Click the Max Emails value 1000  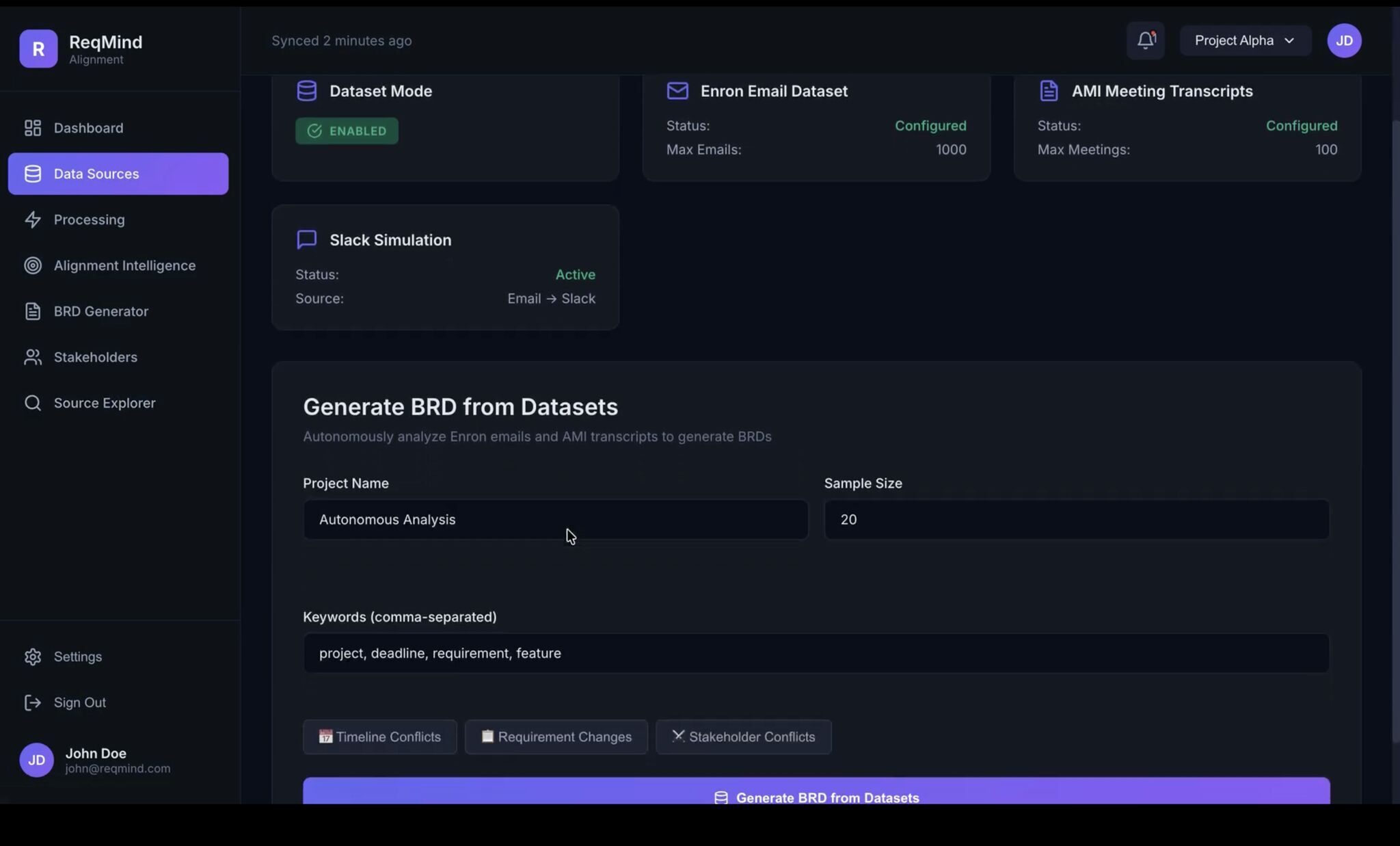(x=951, y=150)
